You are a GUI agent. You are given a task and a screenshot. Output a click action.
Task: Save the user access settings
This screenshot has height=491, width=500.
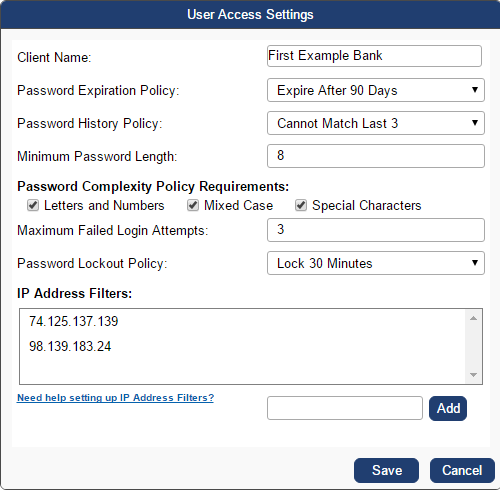[x=386, y=470]
